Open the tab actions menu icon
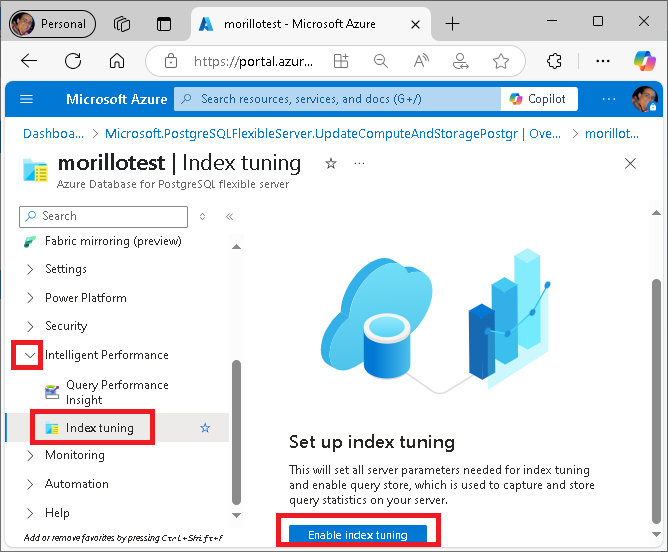 tap(164, 24)
